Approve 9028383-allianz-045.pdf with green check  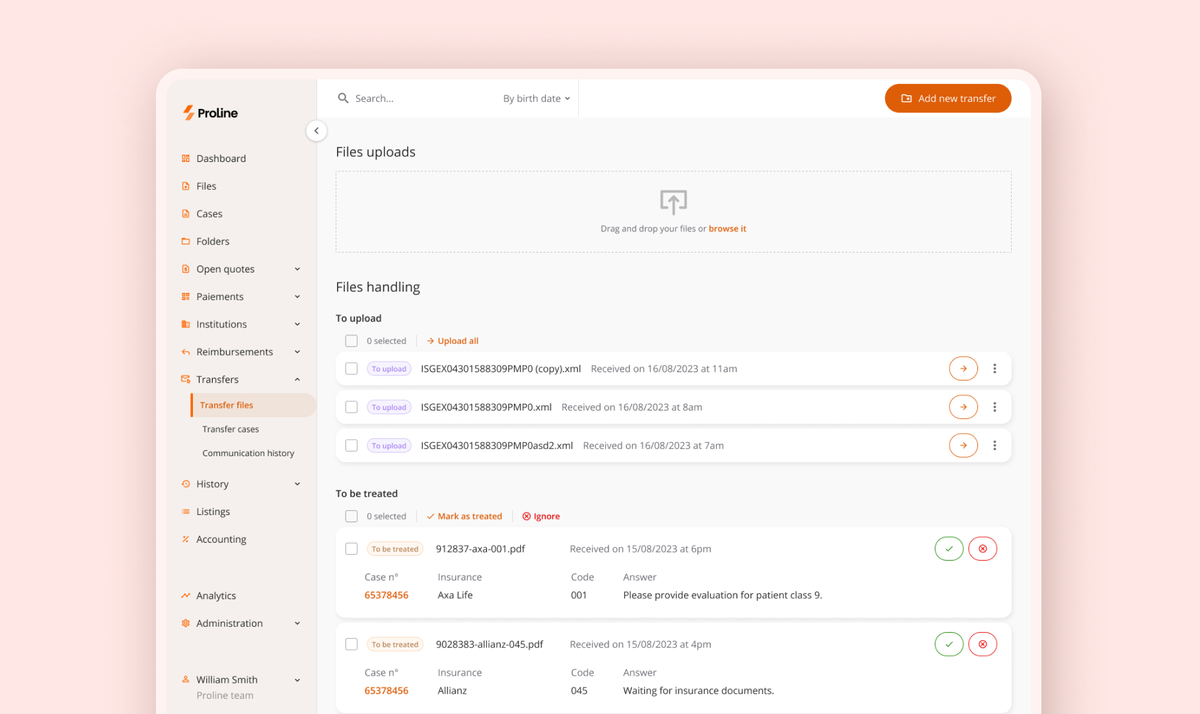(x=949, y=644)
